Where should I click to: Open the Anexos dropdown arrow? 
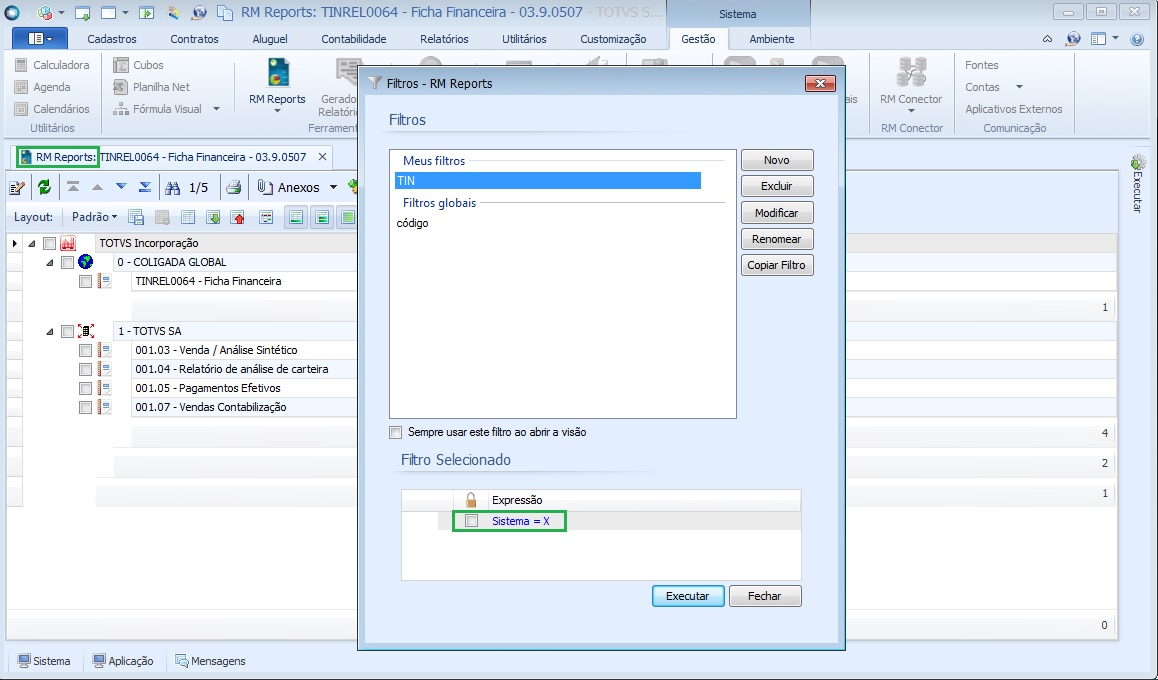333,188
